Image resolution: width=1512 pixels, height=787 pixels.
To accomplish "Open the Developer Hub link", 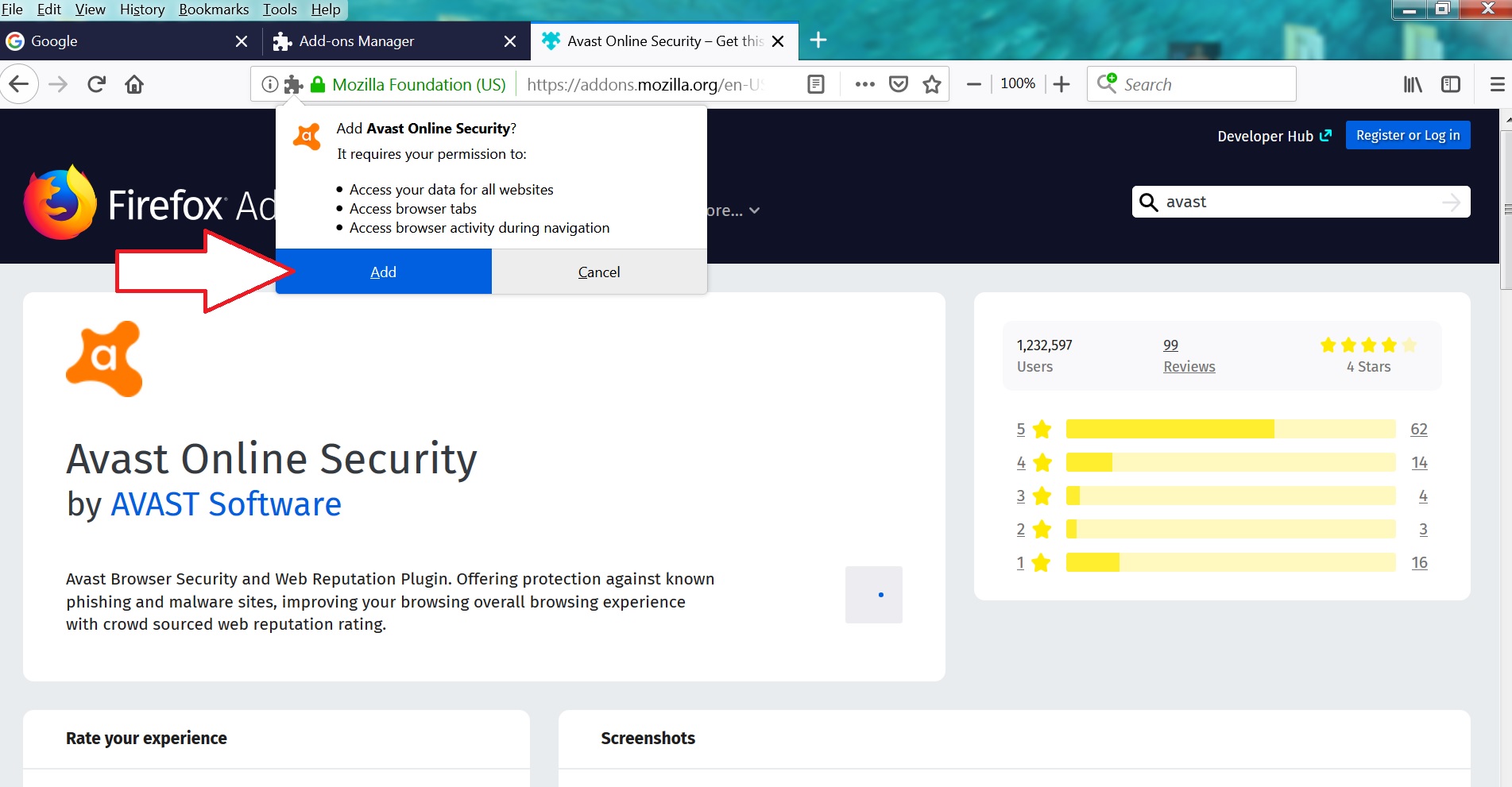I will tap(1274, 136).
